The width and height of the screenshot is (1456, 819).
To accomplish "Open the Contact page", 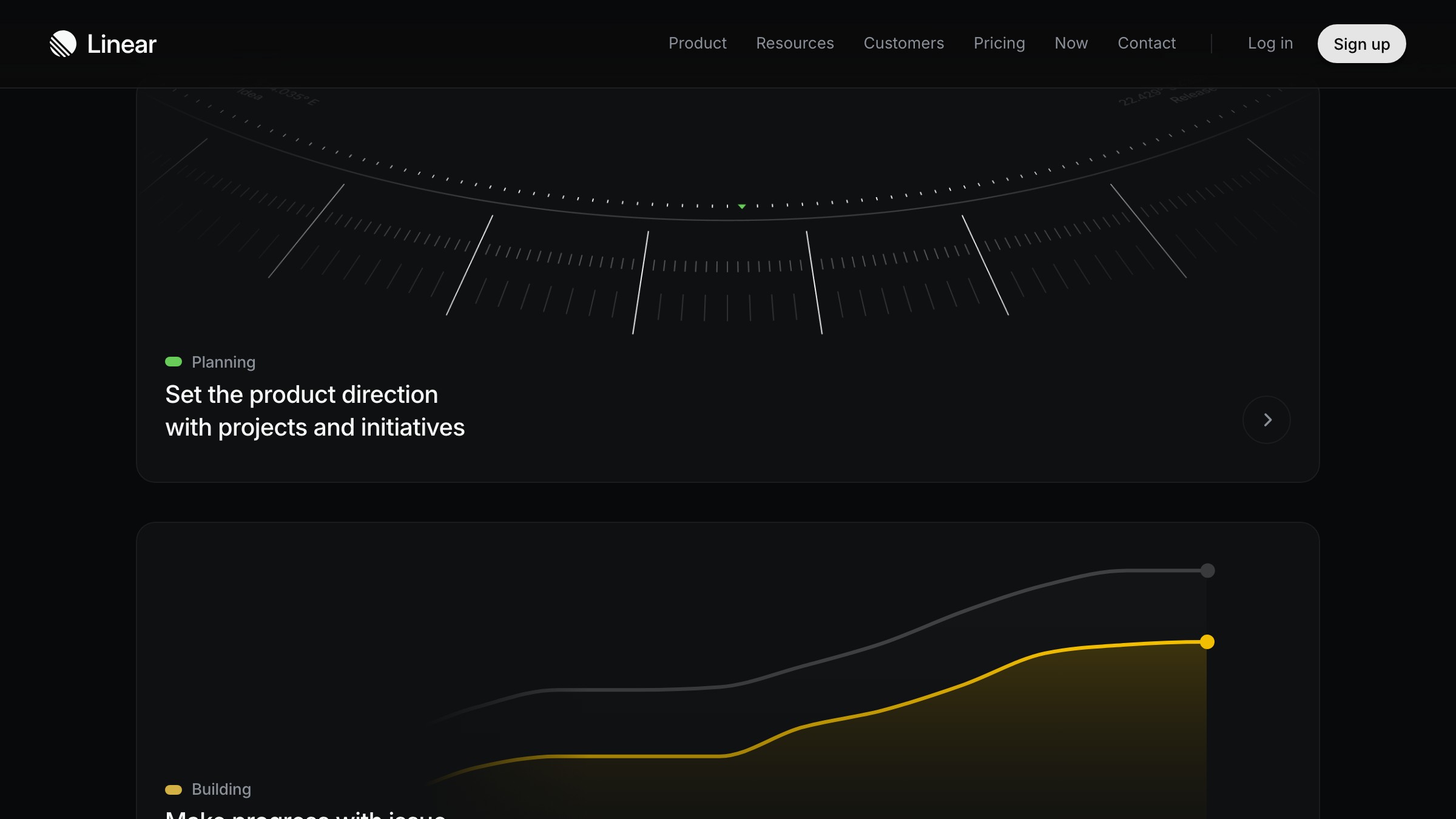I will [x=1147, y=43].
